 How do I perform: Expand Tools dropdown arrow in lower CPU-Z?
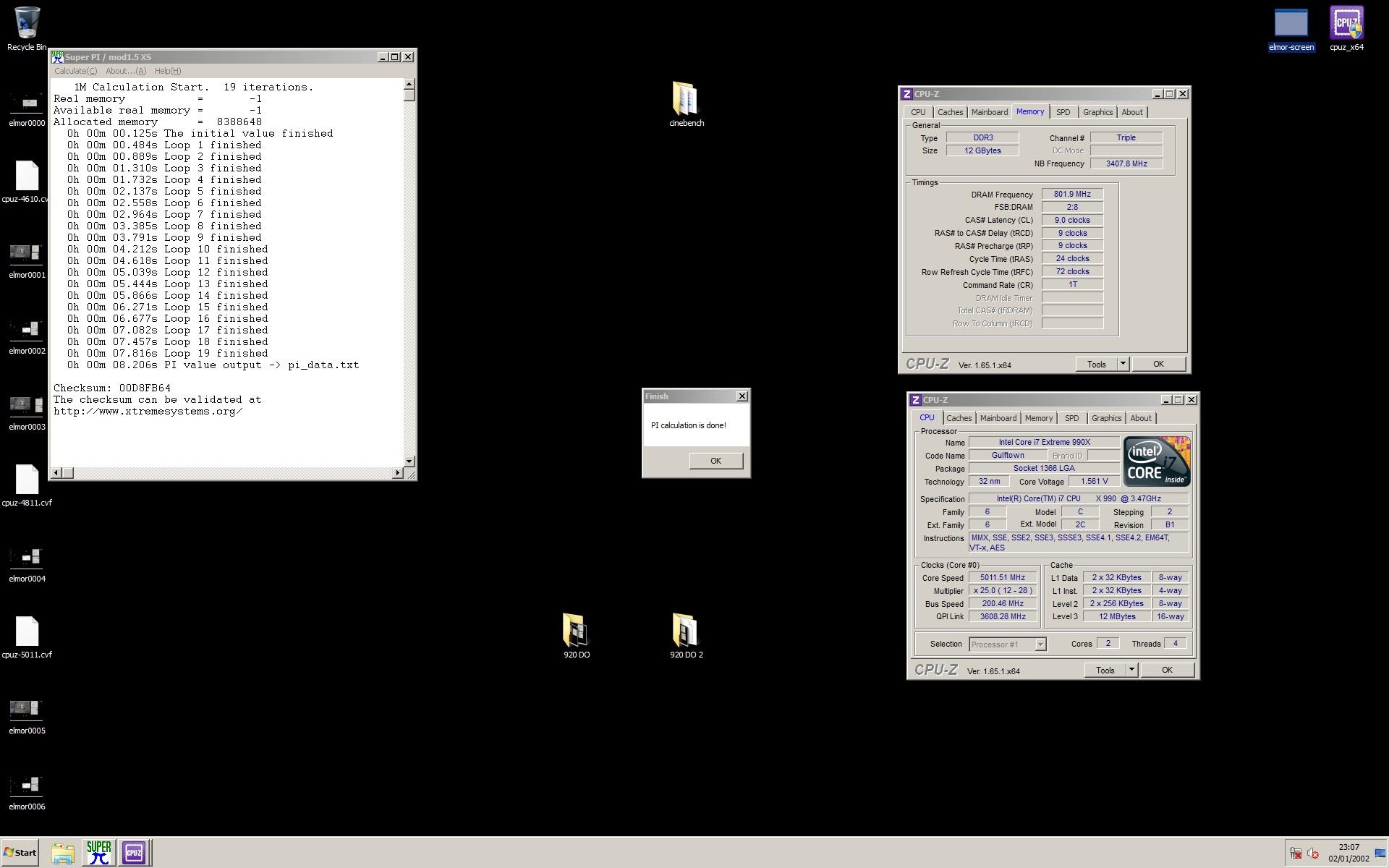click(1132, 671)
